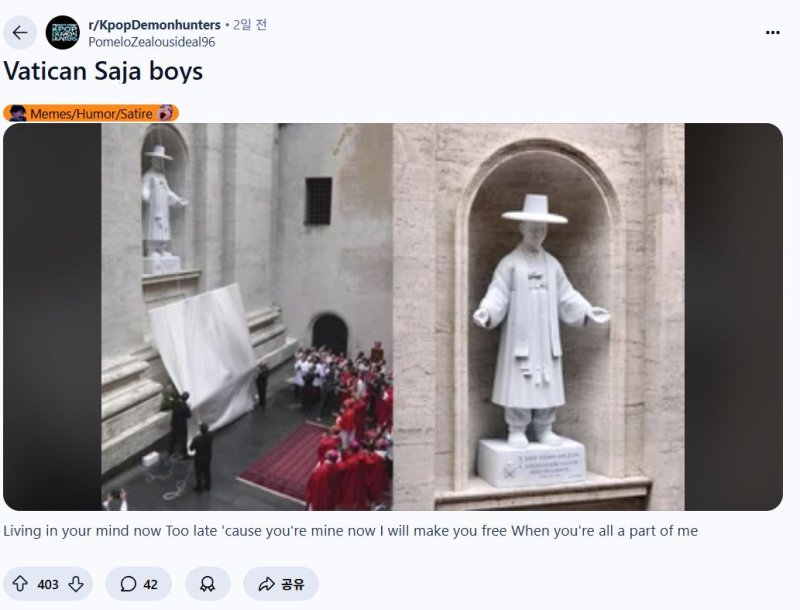
Task: Click the 2일 전 timestamp
Action: click(249, 24)
